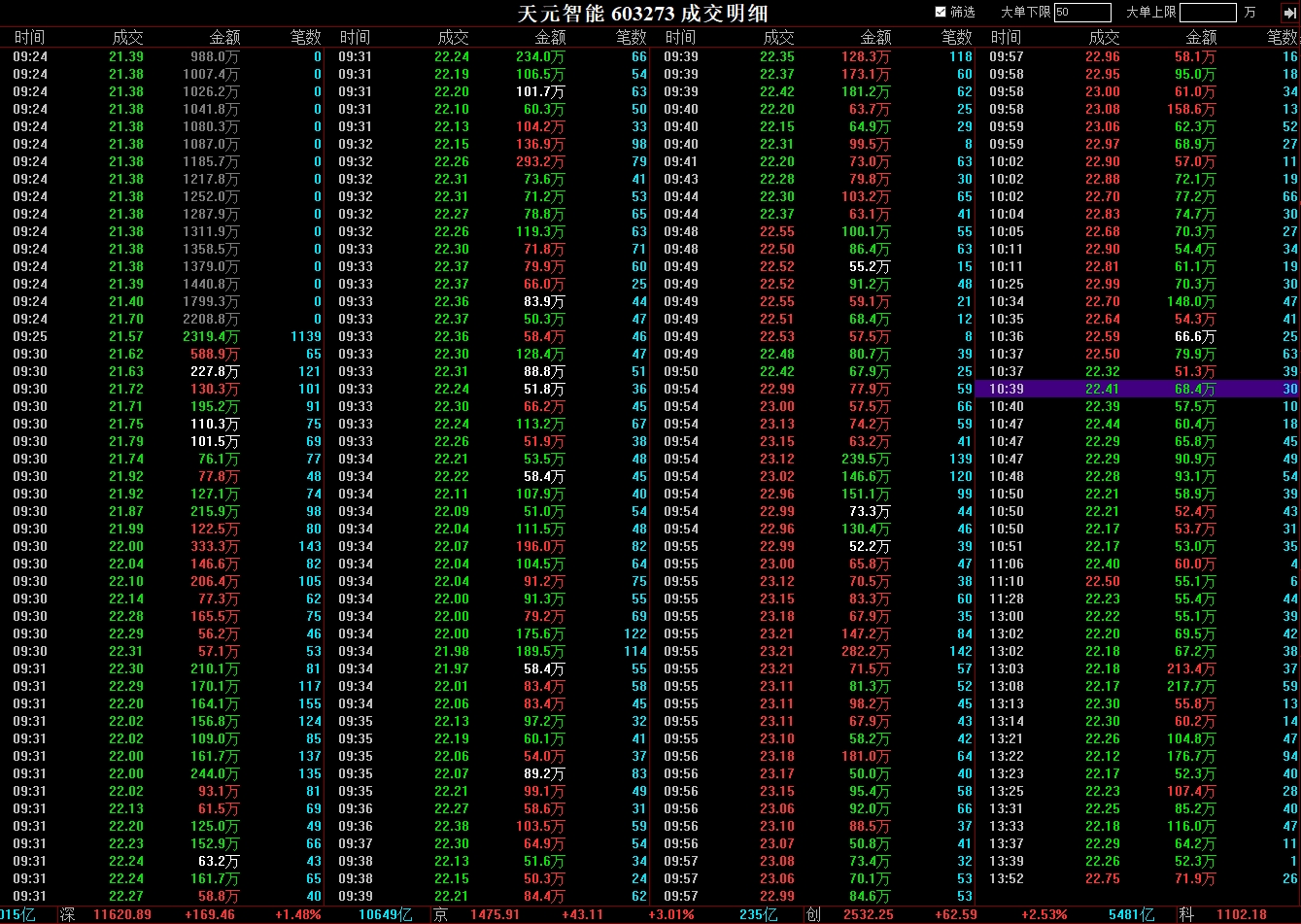Click the 天元智能 603273 成交明细 title
Viewport: 1301px width, 924px height.
click(642, 13)
